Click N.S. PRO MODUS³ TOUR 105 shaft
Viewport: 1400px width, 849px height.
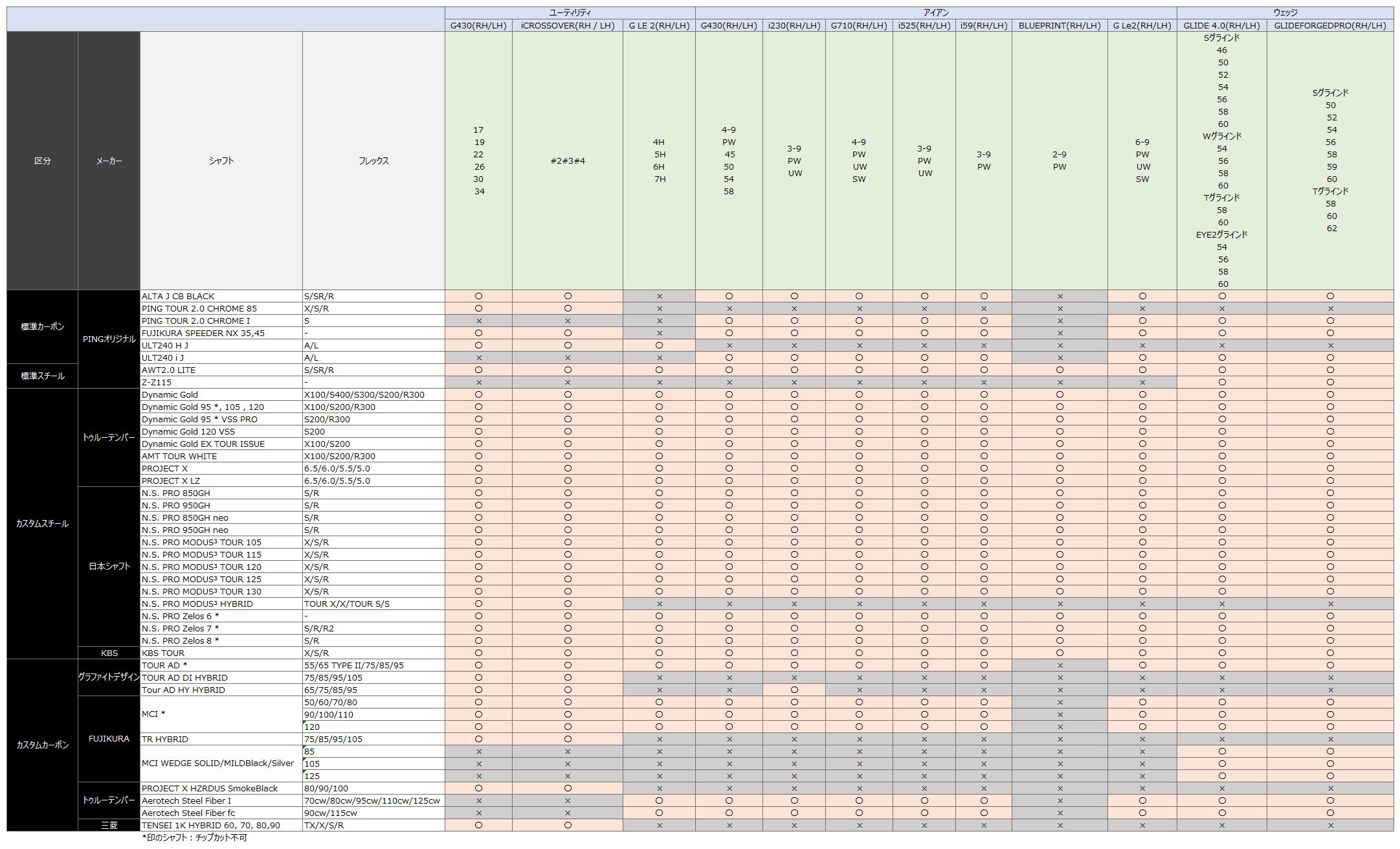coord(221,542)
